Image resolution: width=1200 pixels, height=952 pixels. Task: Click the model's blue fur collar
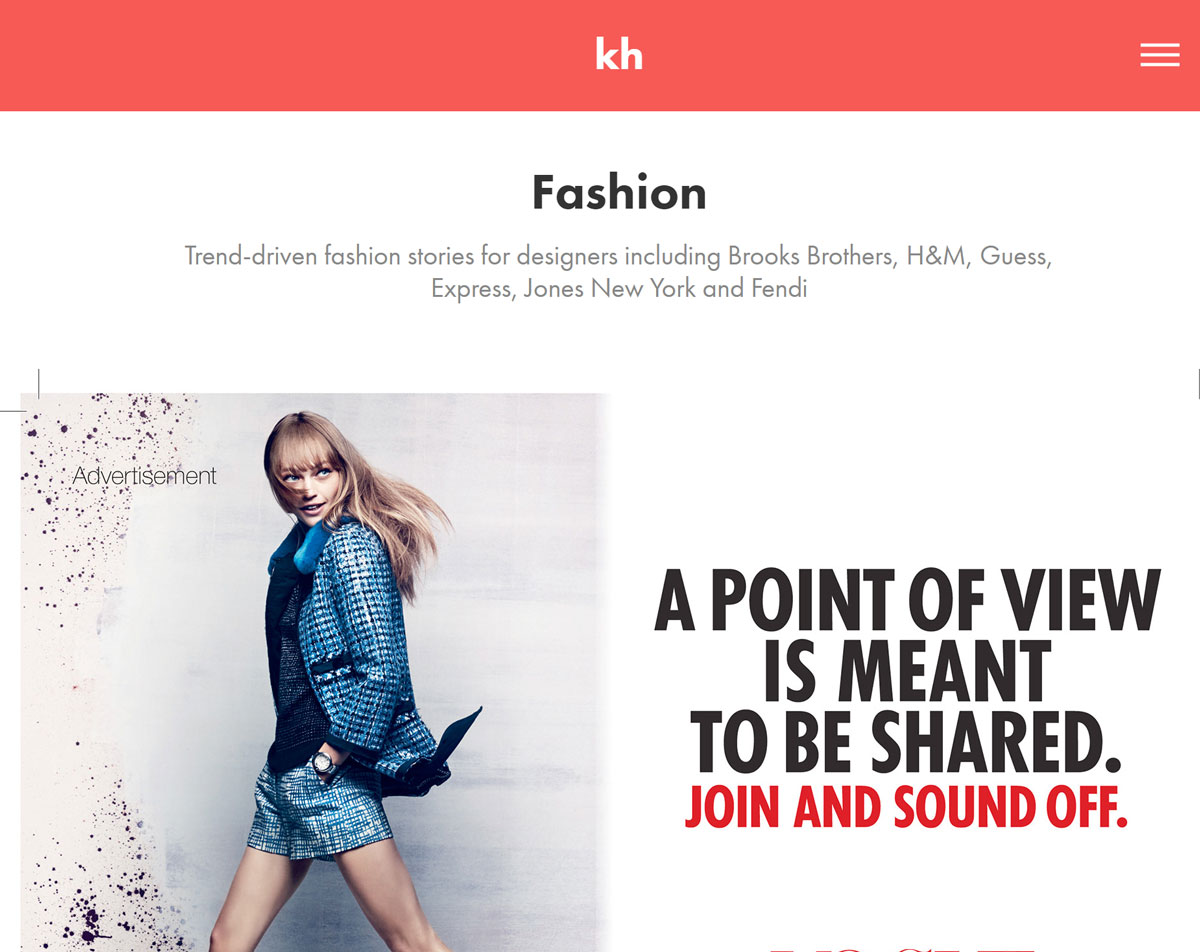(x=298, y=545)
